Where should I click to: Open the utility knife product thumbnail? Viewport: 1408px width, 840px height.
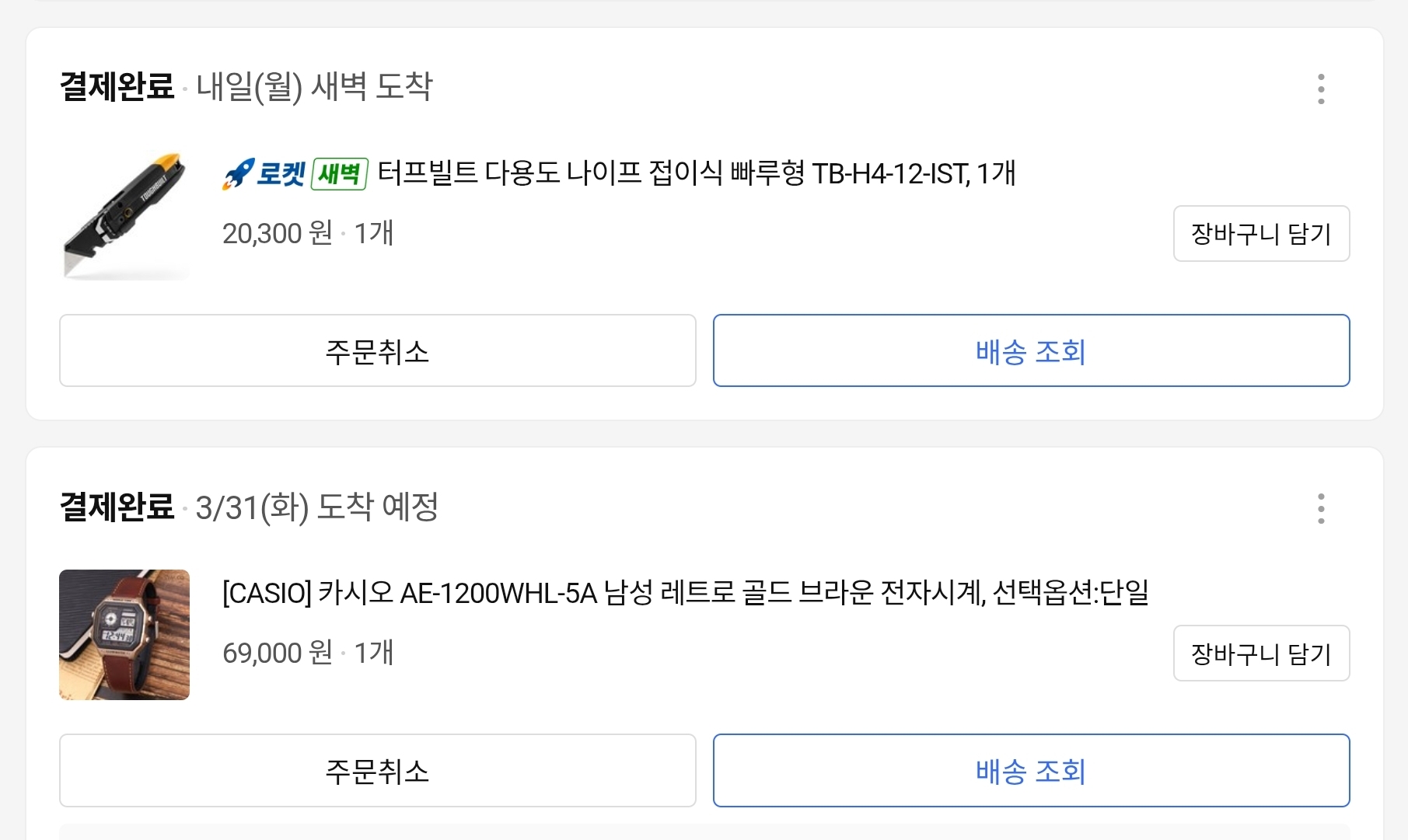click(124, 215)
